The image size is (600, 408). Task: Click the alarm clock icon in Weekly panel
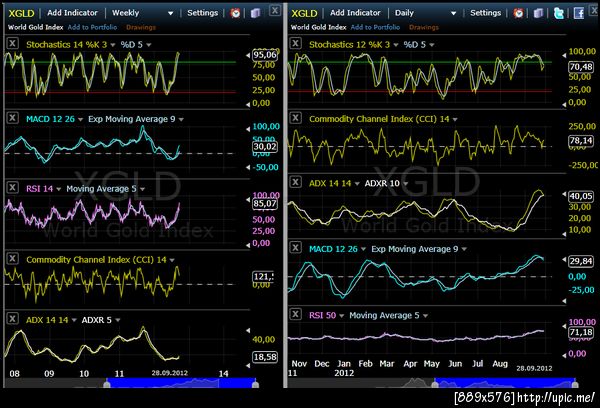tap(235, 13)
